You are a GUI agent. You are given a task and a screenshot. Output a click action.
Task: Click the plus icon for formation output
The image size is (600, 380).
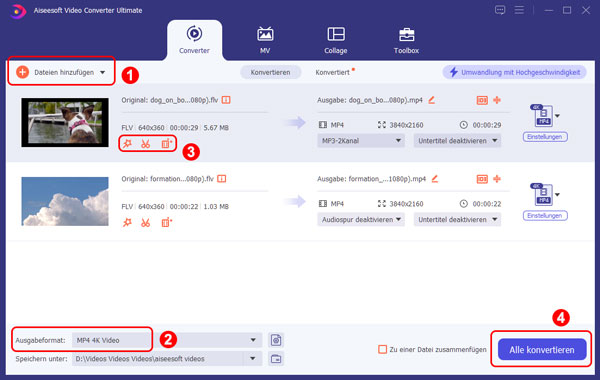click(x=497, y=179)
